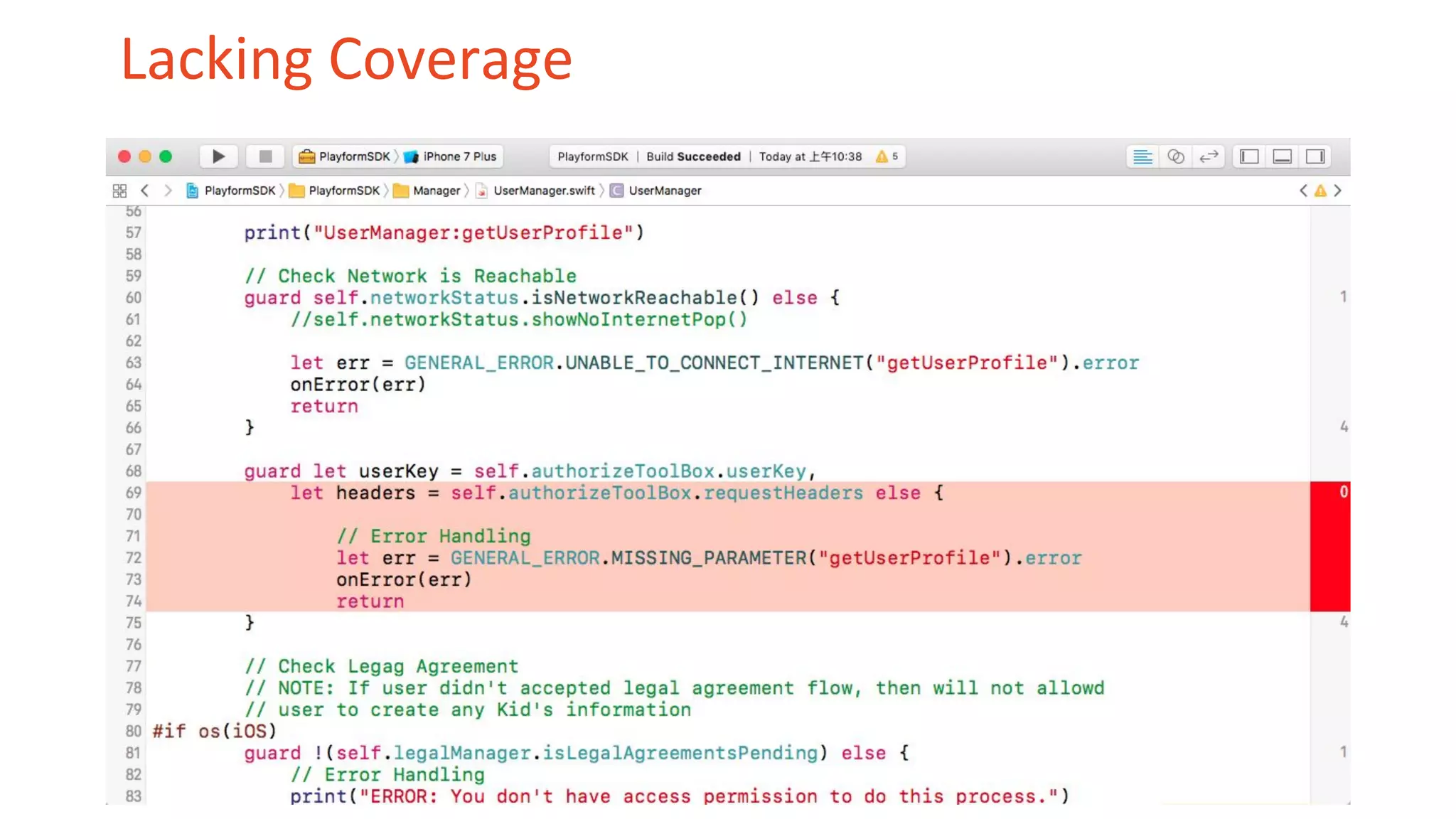The height and width of the screenshot is (819, 1456).
Task: Run the PlayformSDK scheme
Action: click(x=218, y=156)
